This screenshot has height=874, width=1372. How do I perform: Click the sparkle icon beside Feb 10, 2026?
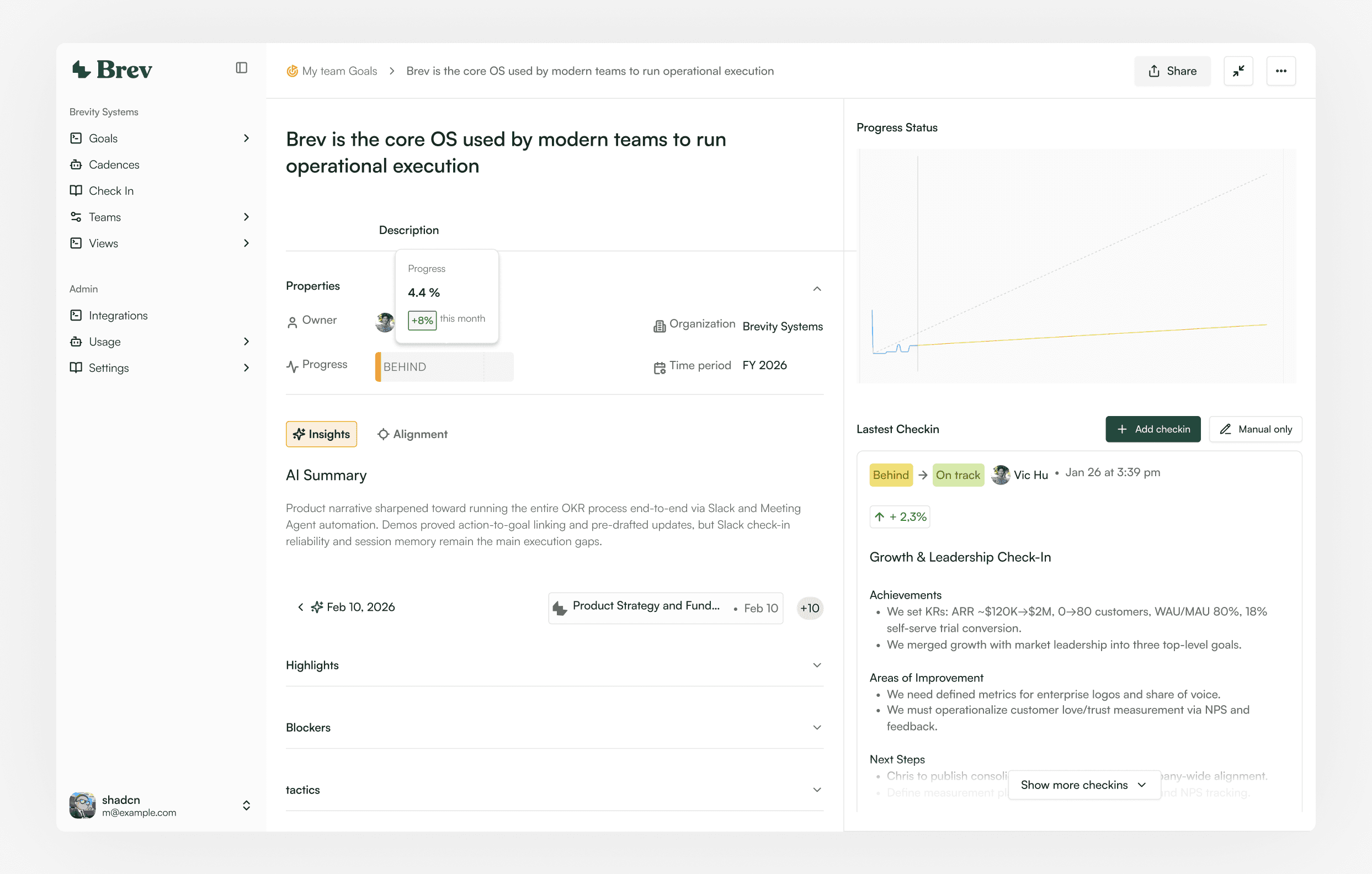click(317, 607)
